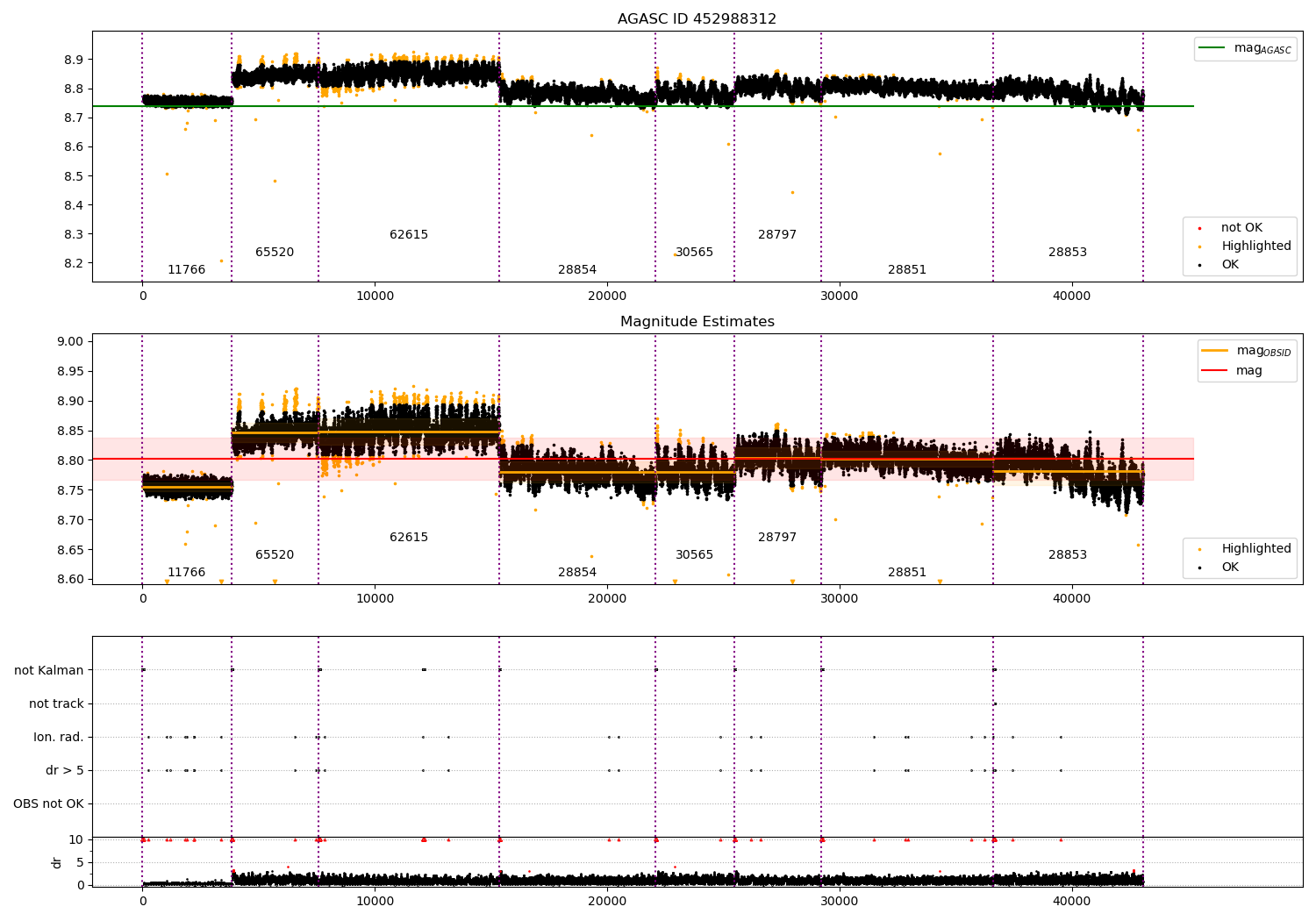This screenshot has height=921, width=1316.
Task: Click the 'not Kalman' axis label
Action: point(49,670)
